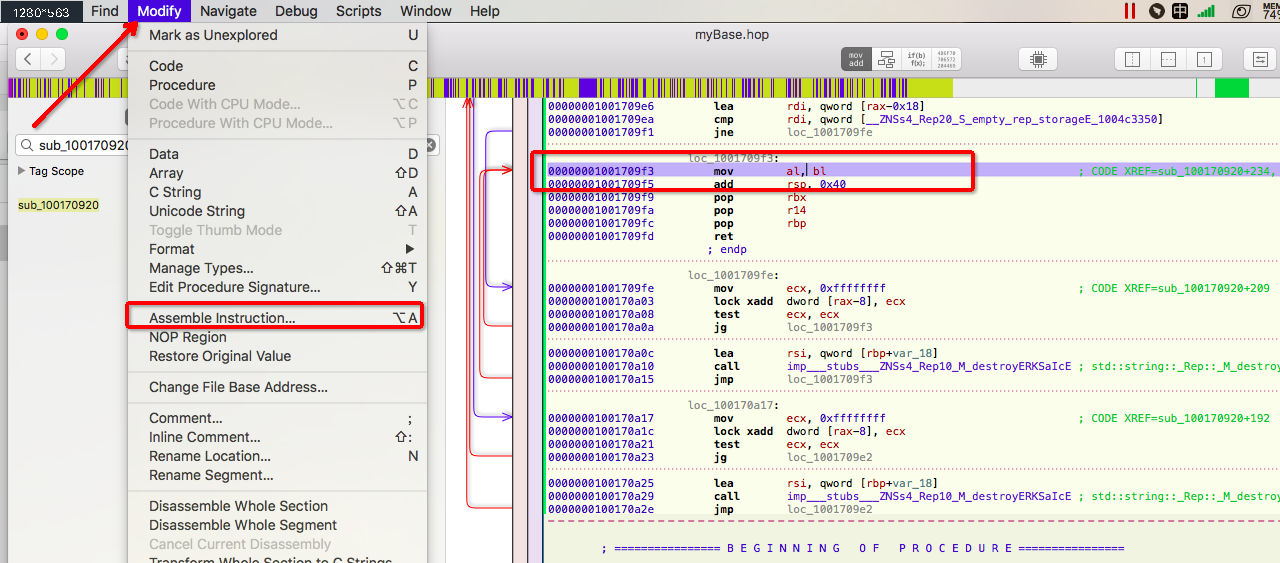This screenshot has width=1280, height=563.
Task: Choose Edit Procedure Signature...
Action: [x=277, y=287]
